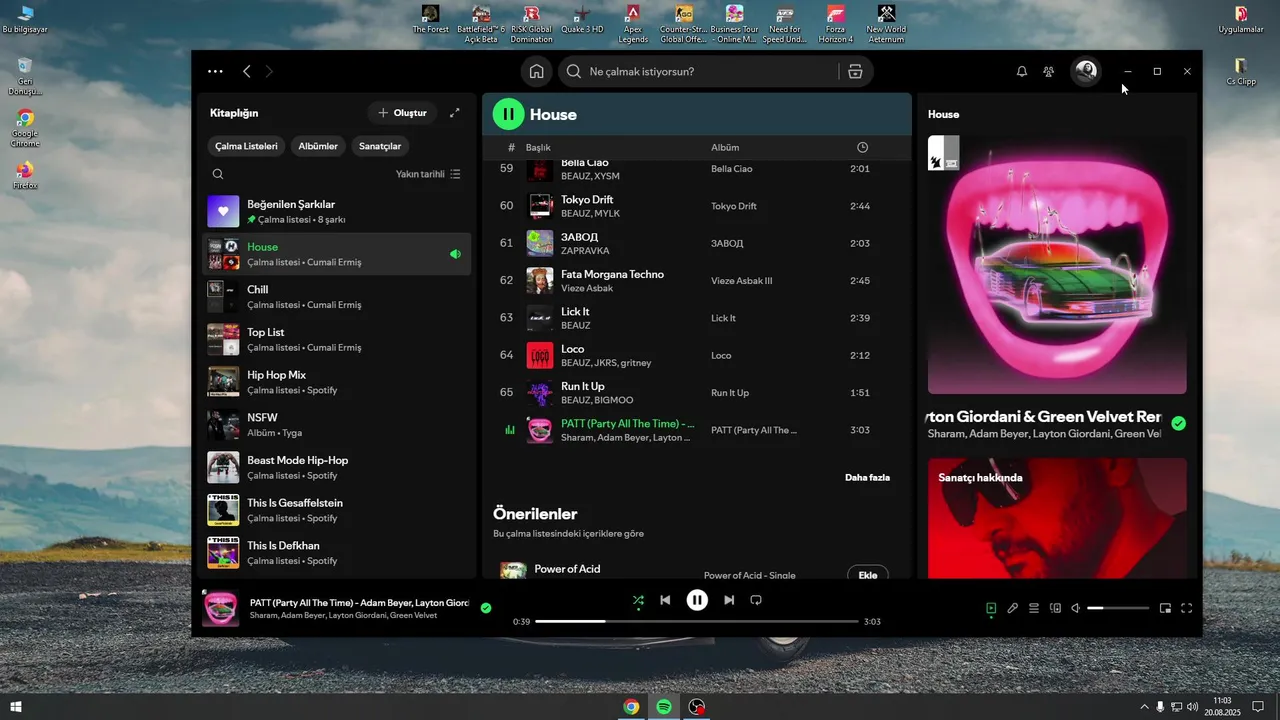The image size is (1280, 720).
Task: Pause playback in the player bar
Action: coord(697,600)
